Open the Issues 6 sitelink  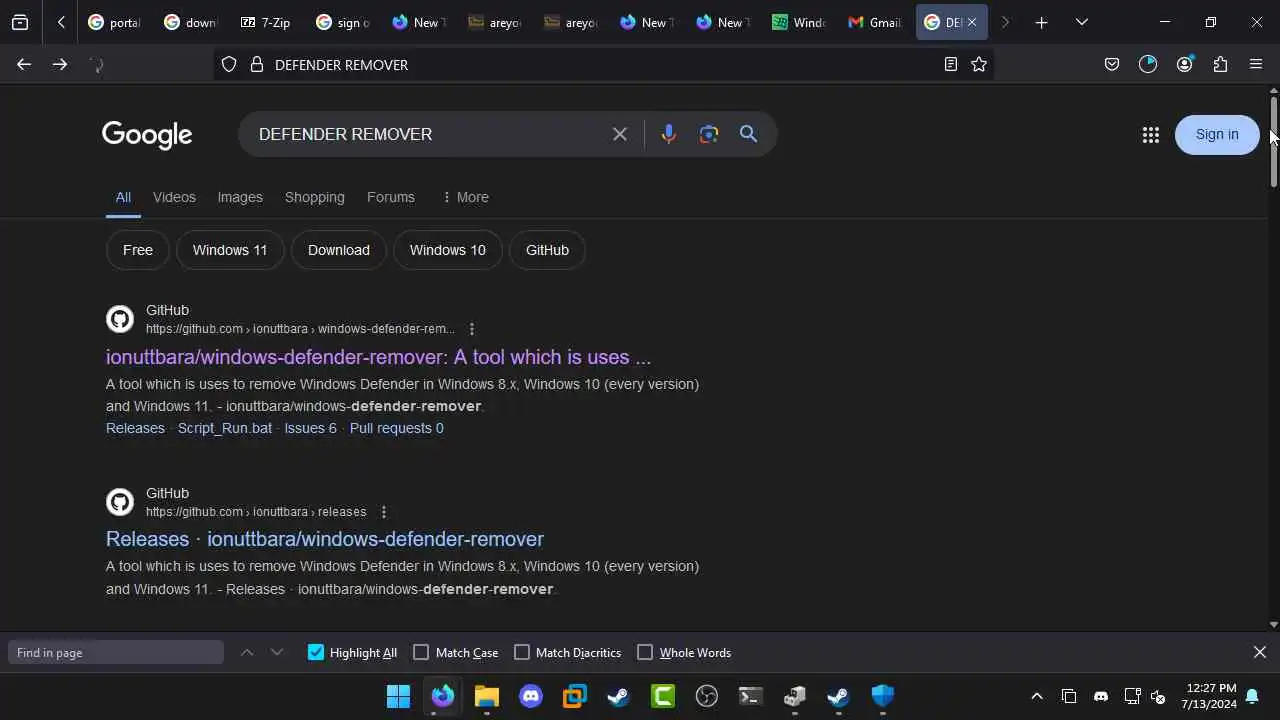point(310,428)
